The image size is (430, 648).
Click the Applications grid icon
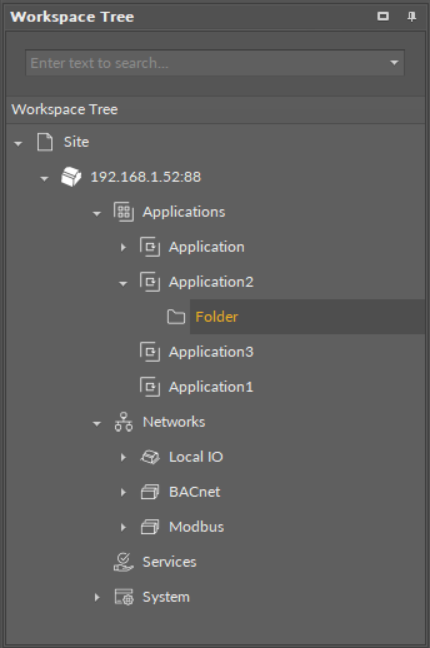point(124,212)
